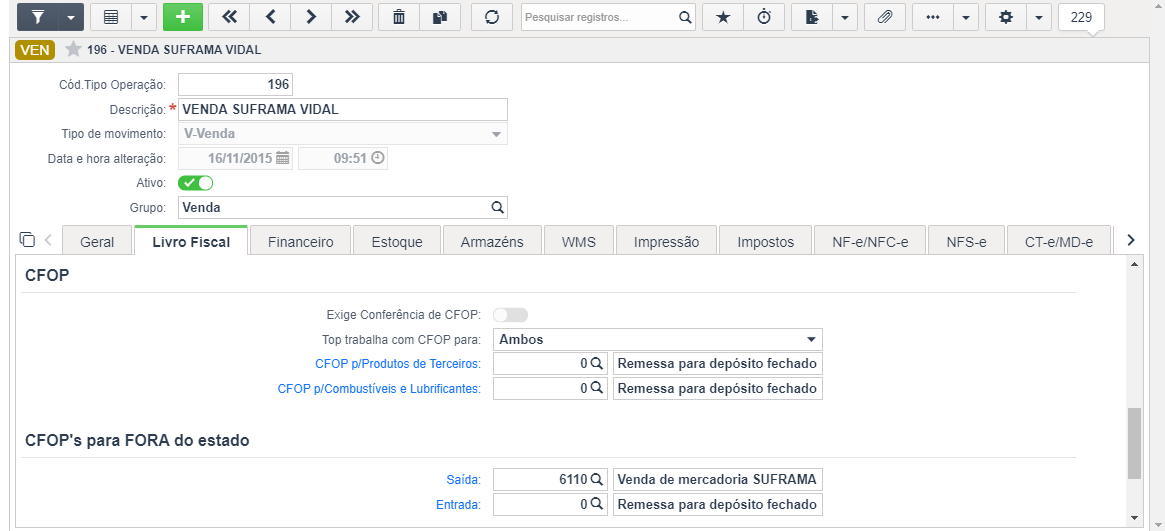Expand the settings gear dropdown arrow
Image resolution: width=1165 pixels, height=531 pixels.
tap(1039, 17)
